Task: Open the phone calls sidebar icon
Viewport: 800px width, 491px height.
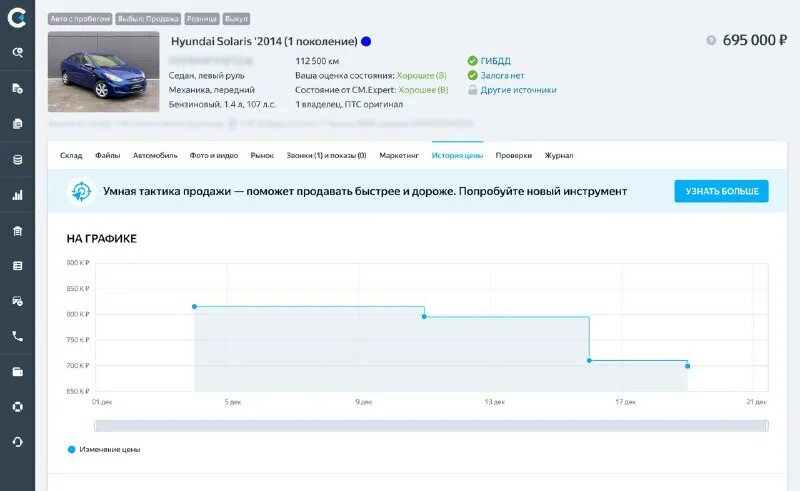Action: click(17, 336)
